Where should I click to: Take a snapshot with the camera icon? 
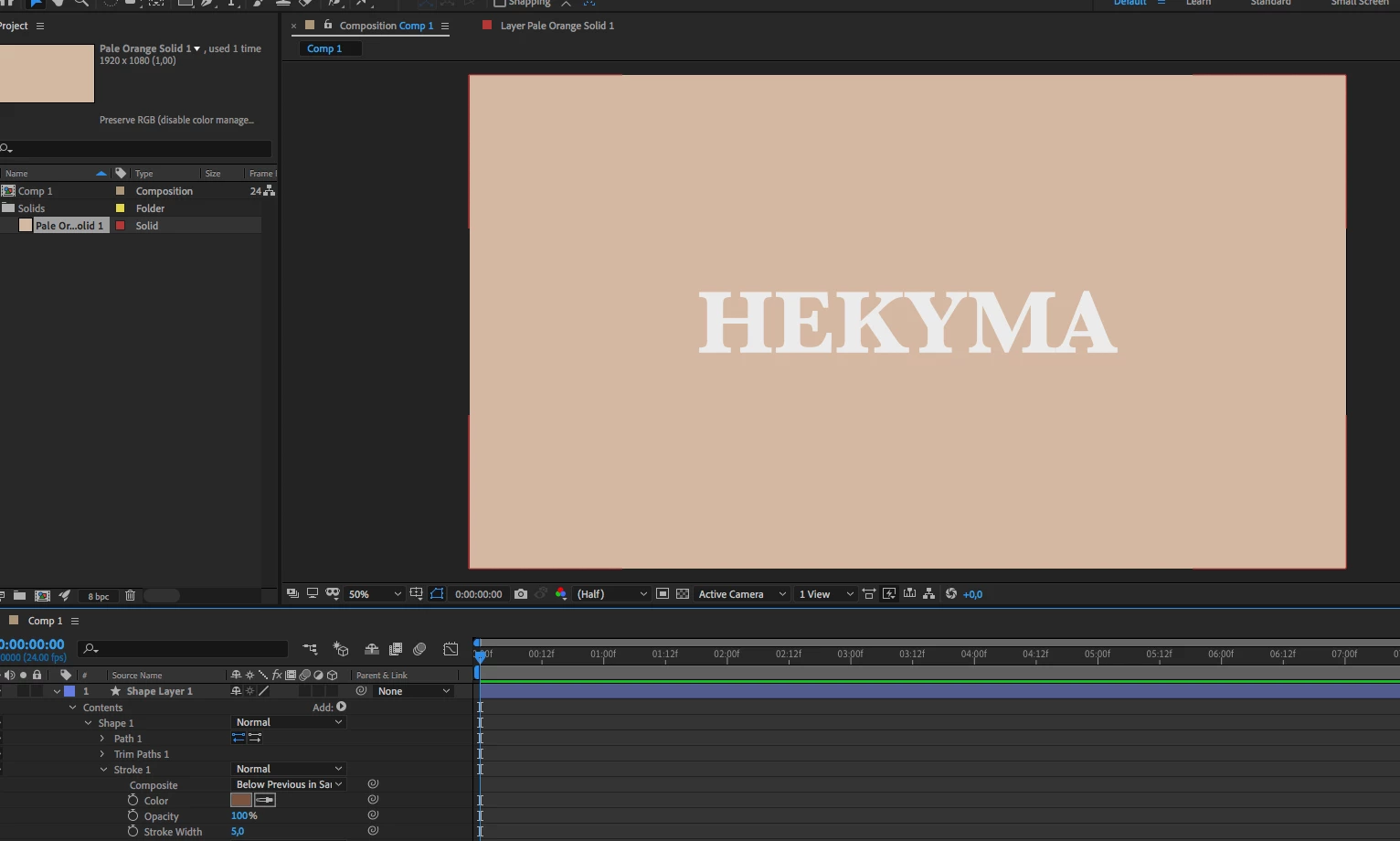point(521,593)
